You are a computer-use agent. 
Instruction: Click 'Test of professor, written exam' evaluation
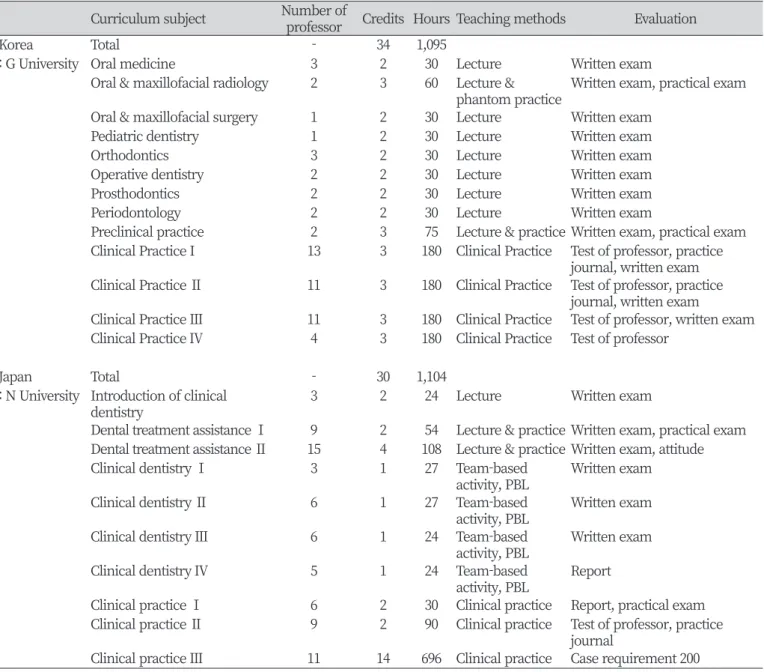tap(662, 320)
